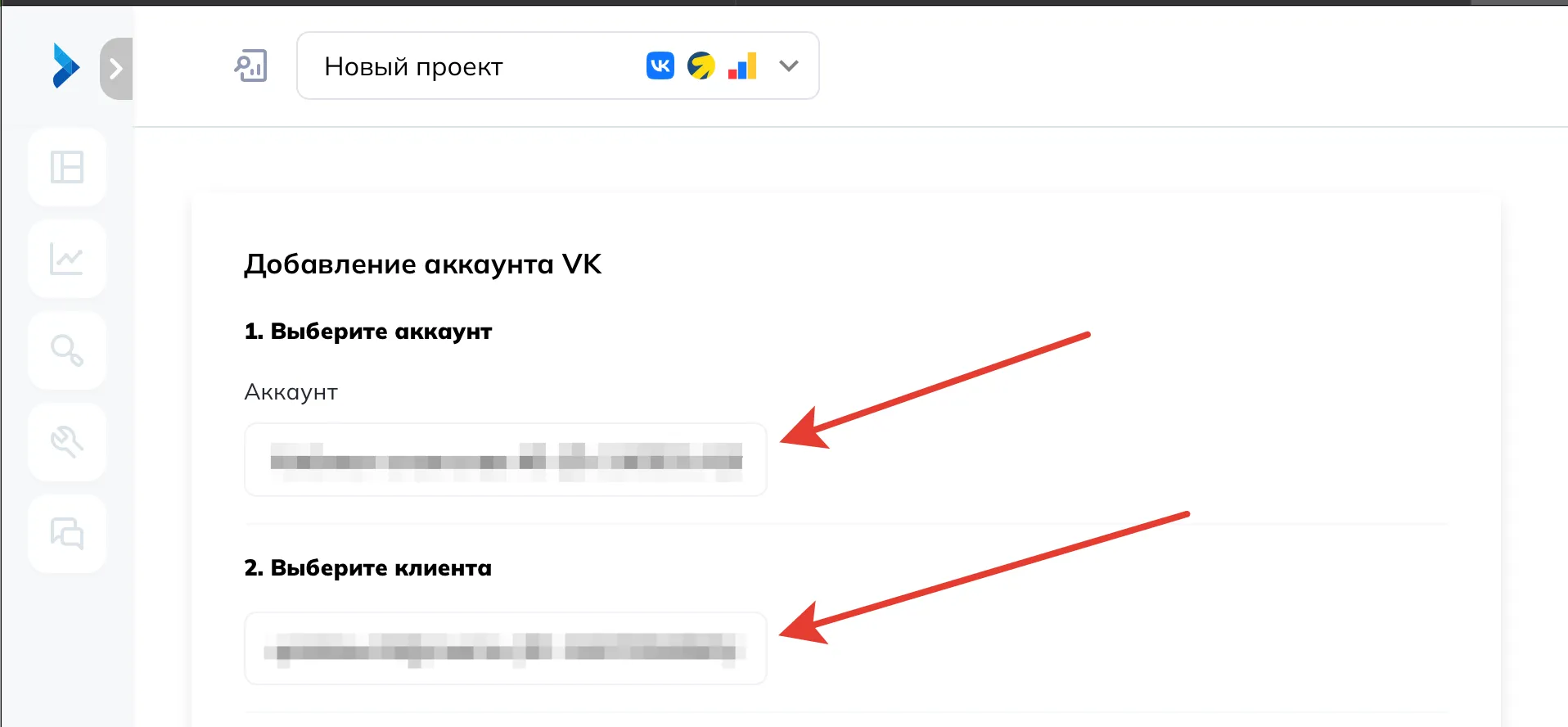Open the «Новый проект» project selector
1568x727 pixels.
(558, 65)
